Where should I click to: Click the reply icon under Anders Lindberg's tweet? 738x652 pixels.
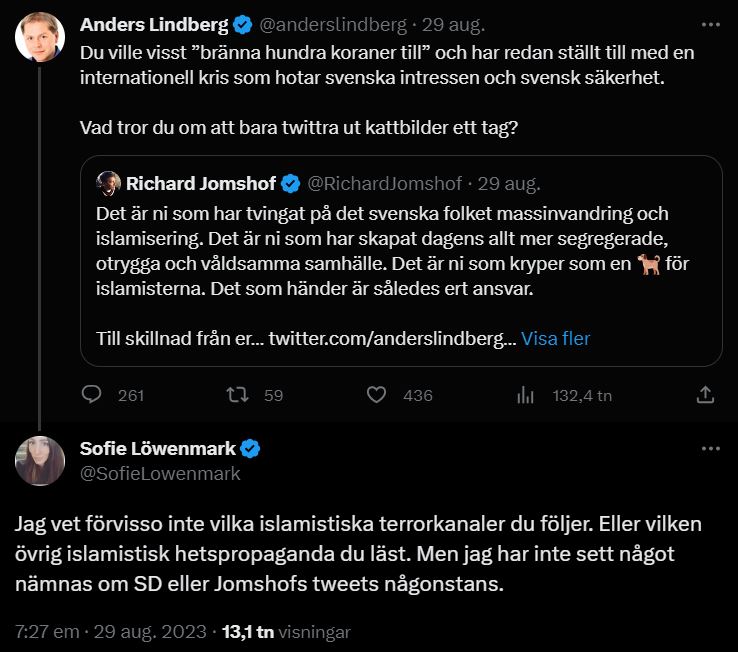(92, 395)
